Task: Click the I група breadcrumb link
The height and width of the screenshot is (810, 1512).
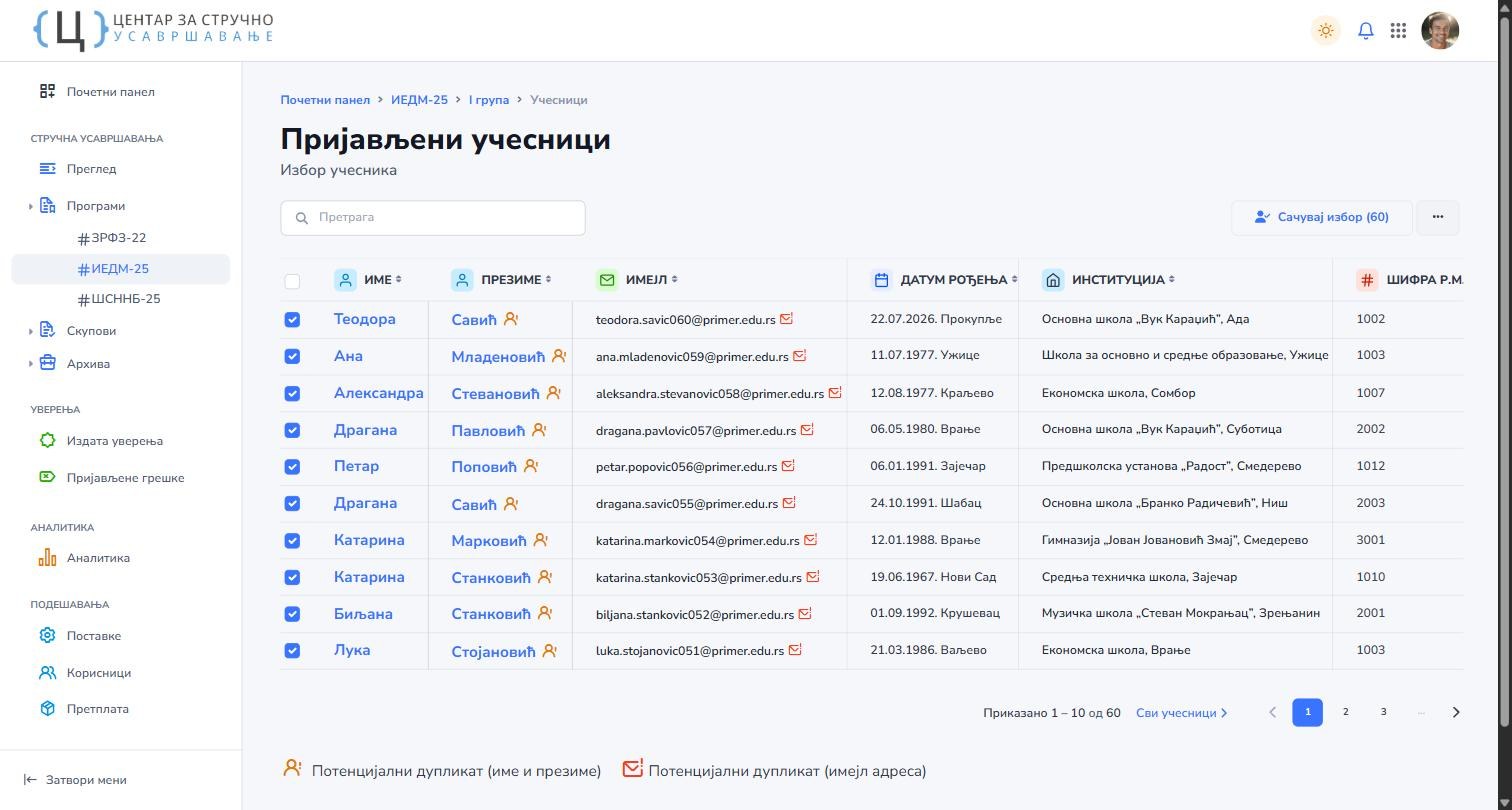Action: (x=489, y=100)
